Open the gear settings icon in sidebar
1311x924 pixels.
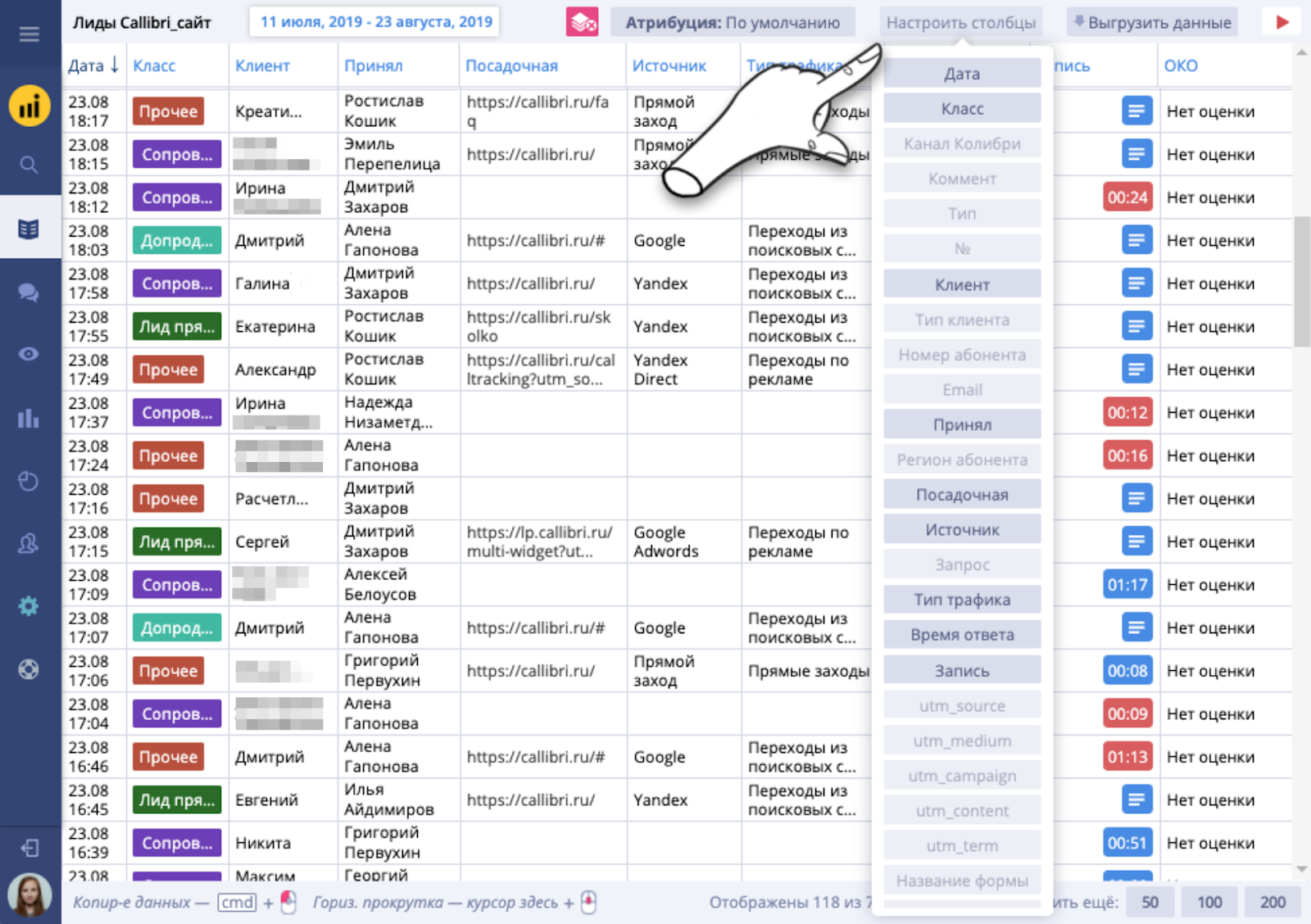tap(29, 606)
